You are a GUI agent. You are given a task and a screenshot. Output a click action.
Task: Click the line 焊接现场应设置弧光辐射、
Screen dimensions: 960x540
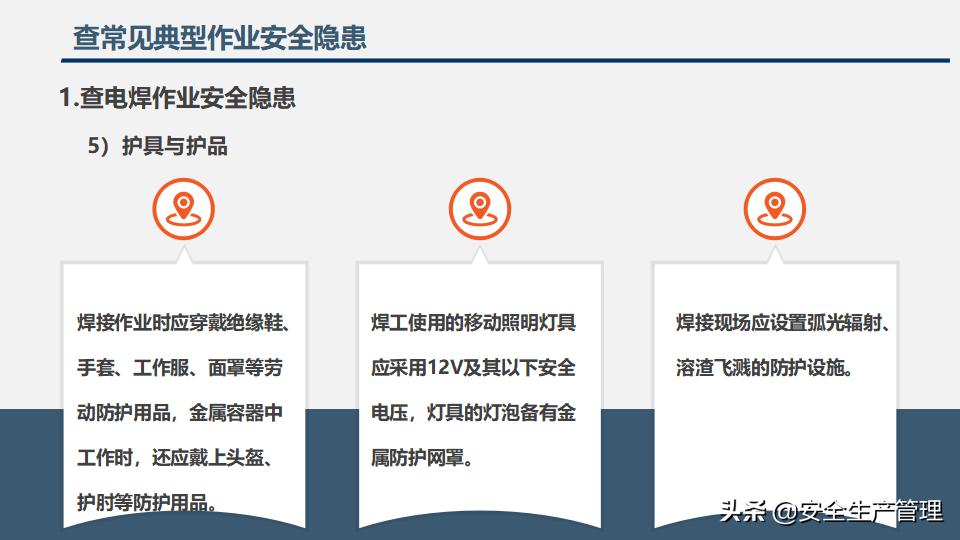(x=783, y=323)
